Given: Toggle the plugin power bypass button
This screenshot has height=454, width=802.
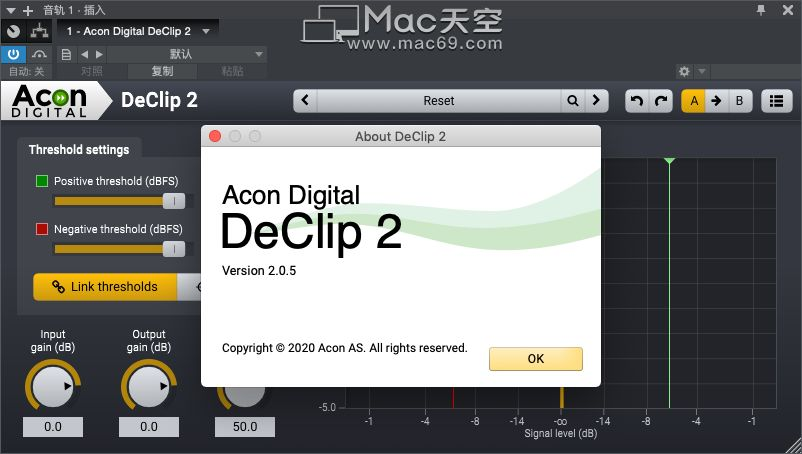Looking at the screenshot, I should coord(13,54).
